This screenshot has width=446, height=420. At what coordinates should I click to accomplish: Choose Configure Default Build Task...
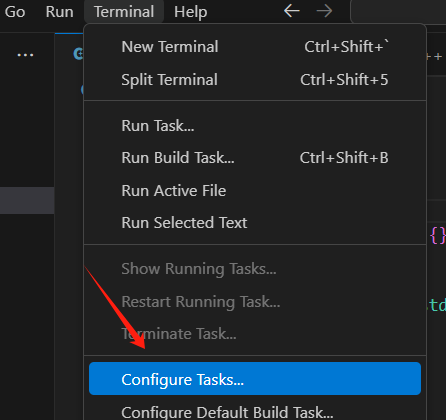pyautogui.click(x=255, y=412)
